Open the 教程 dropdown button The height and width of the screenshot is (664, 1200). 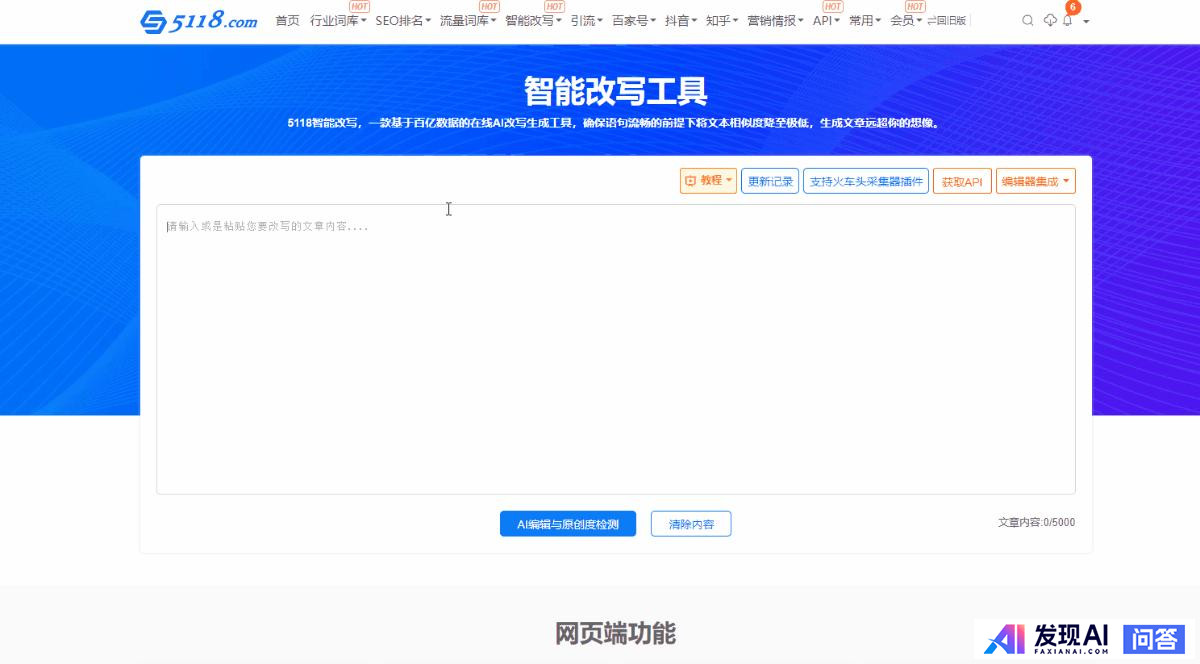708,181
